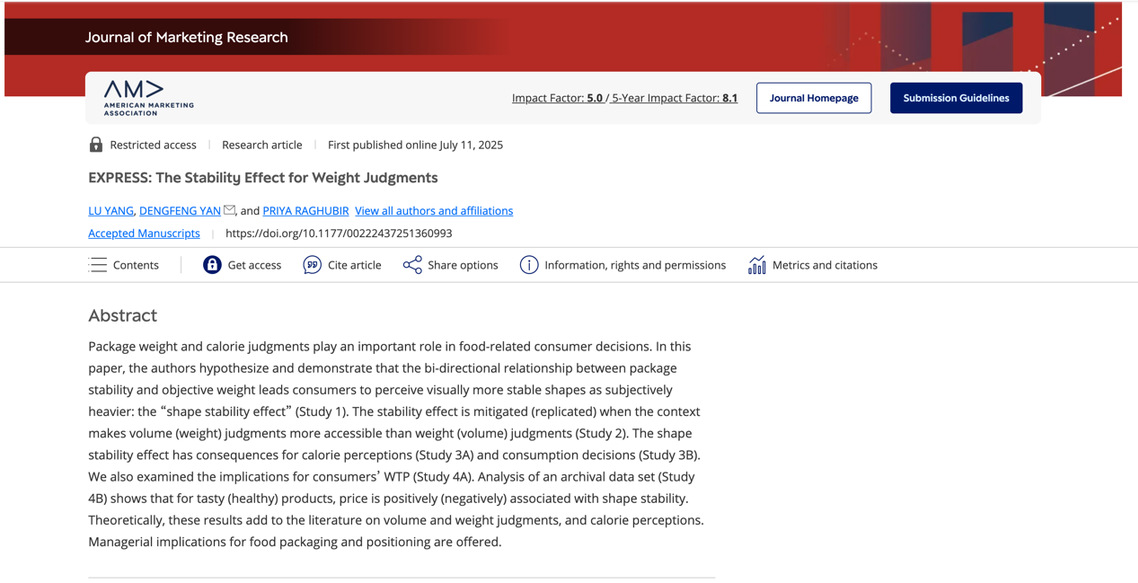Open the Journal Homepage button
The width and height of the screenshot is (1138, 583).
click(x=814, y=98)
